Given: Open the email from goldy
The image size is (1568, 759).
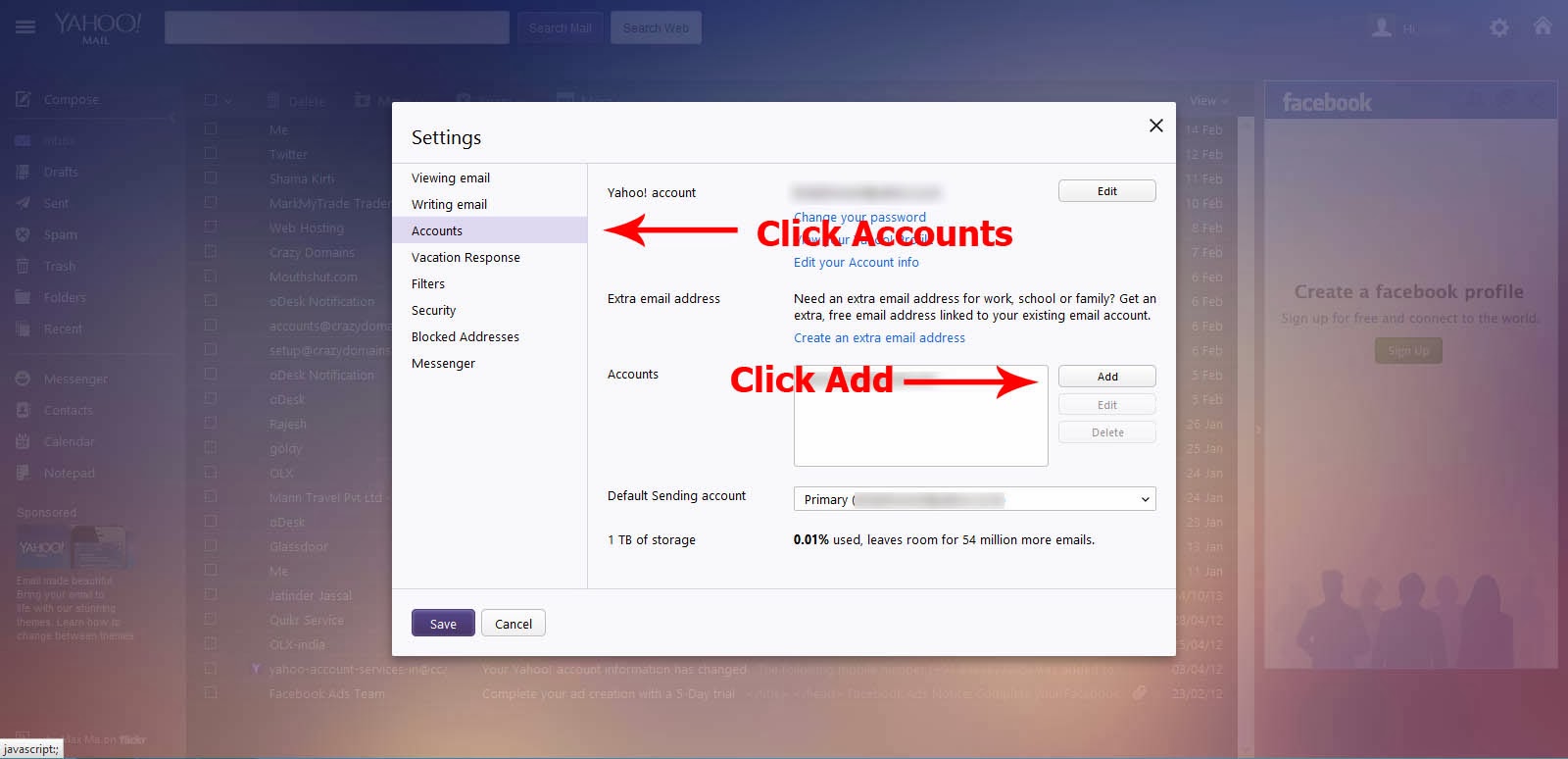Looking at the screenshot, I should (x=286, y=448).
